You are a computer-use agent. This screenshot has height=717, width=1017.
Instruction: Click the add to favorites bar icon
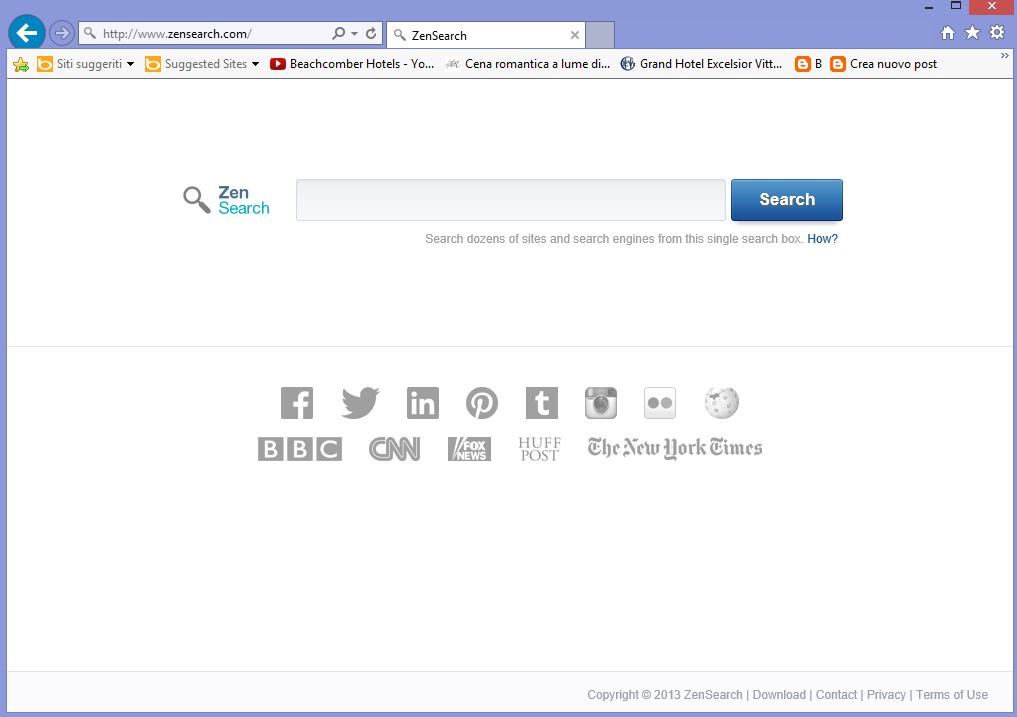(x=21, y=64)
